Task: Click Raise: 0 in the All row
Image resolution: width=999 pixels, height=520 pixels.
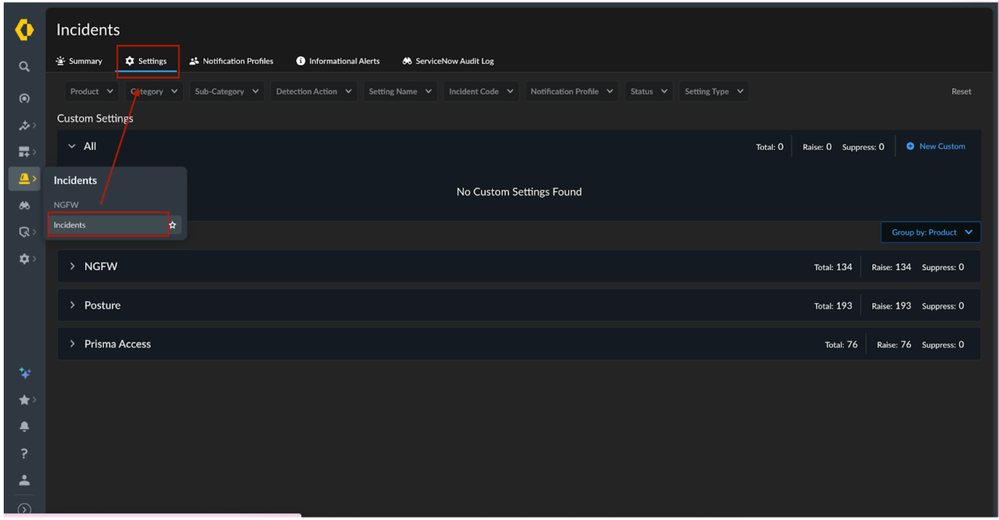Action: (817, 147)
